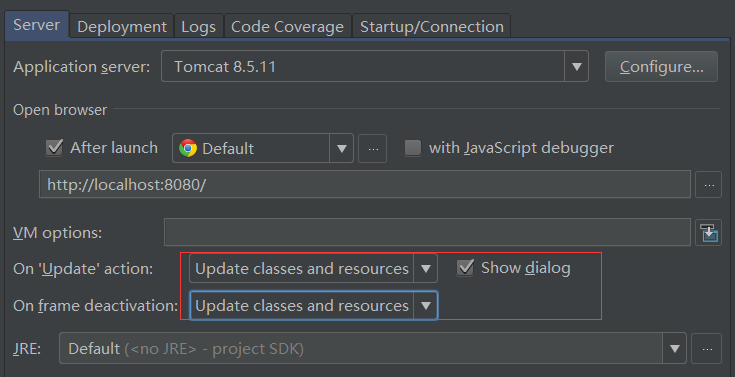
Task: Open the On frame deactivation dropdown
Action: coord(313,305)
